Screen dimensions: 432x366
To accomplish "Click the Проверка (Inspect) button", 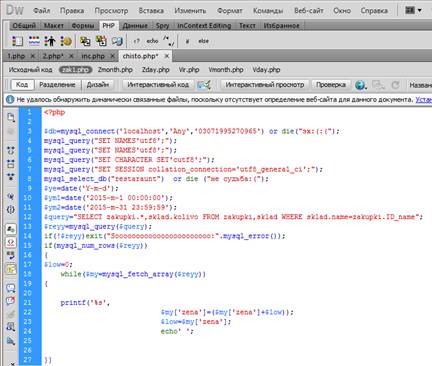I will [x=331, y=85].
